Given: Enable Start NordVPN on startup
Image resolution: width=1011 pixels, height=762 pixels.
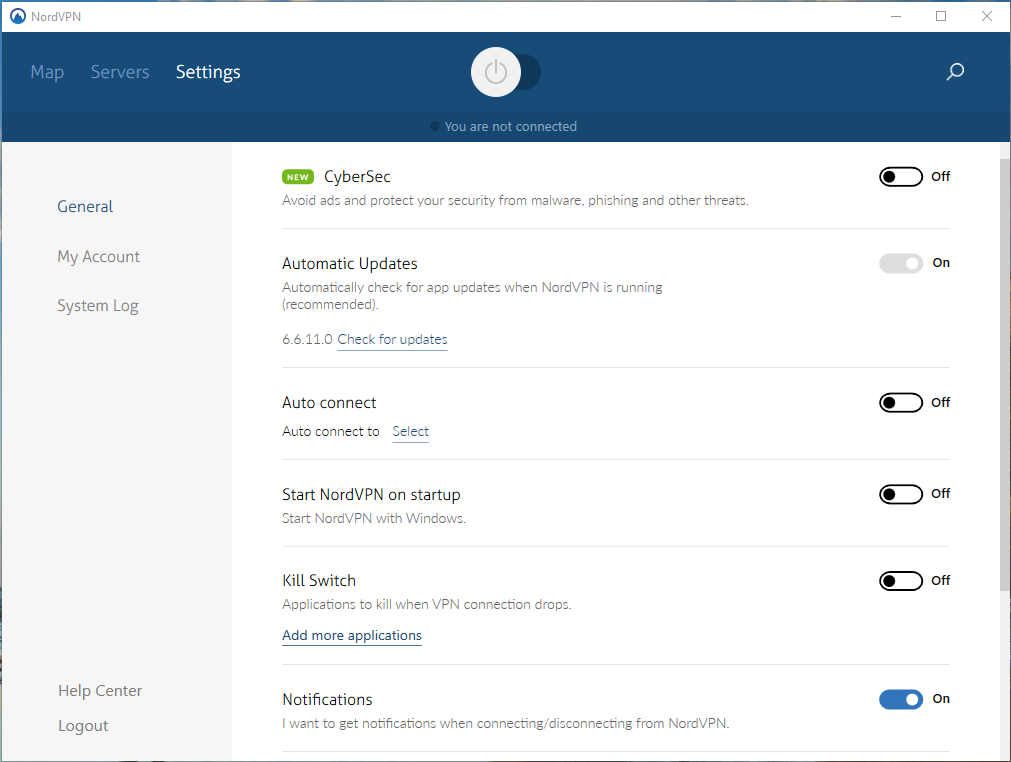Looking at the screenshot, I should [x=900, y=494].
